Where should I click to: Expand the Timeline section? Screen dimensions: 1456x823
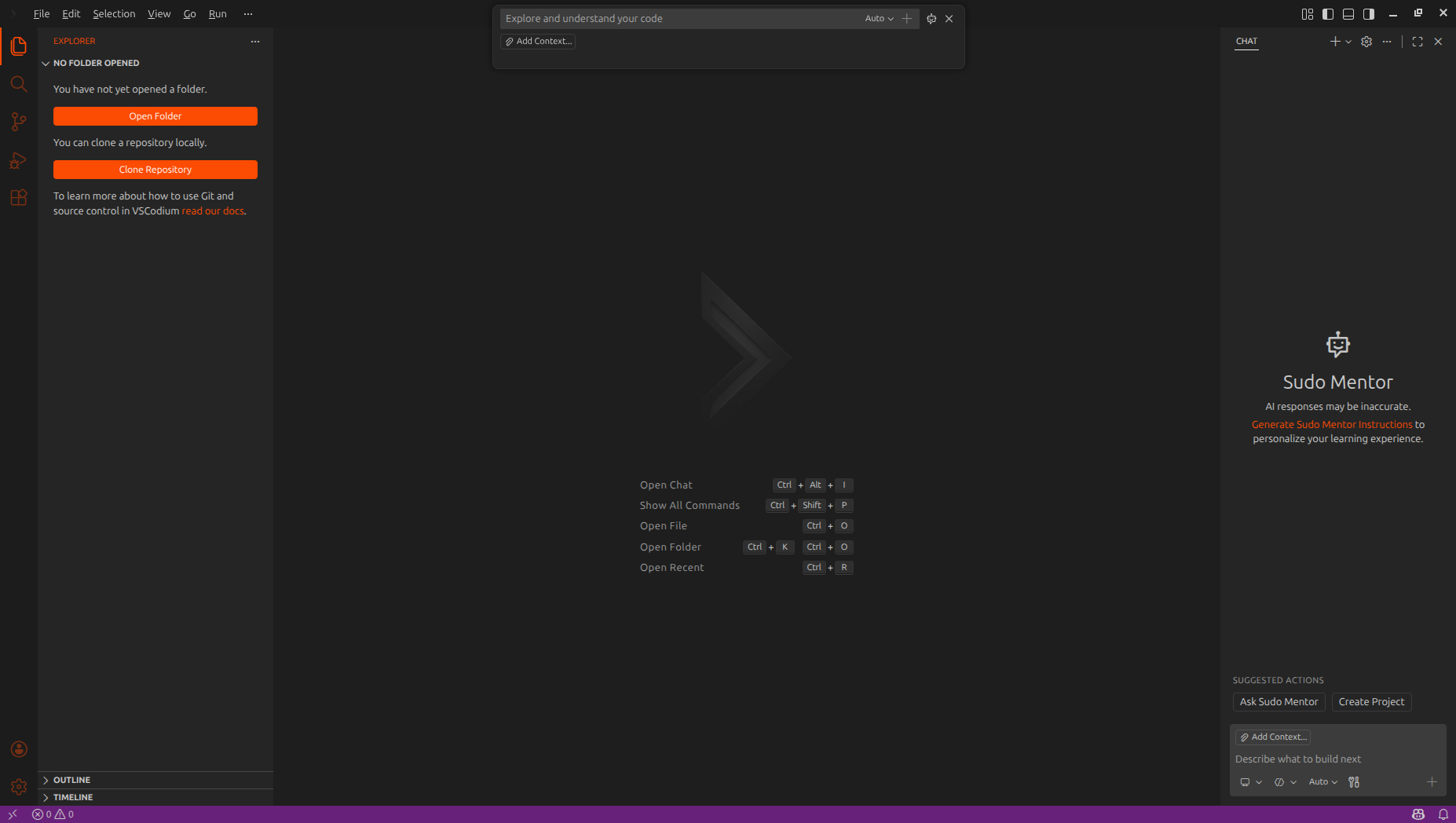[73, 797]
